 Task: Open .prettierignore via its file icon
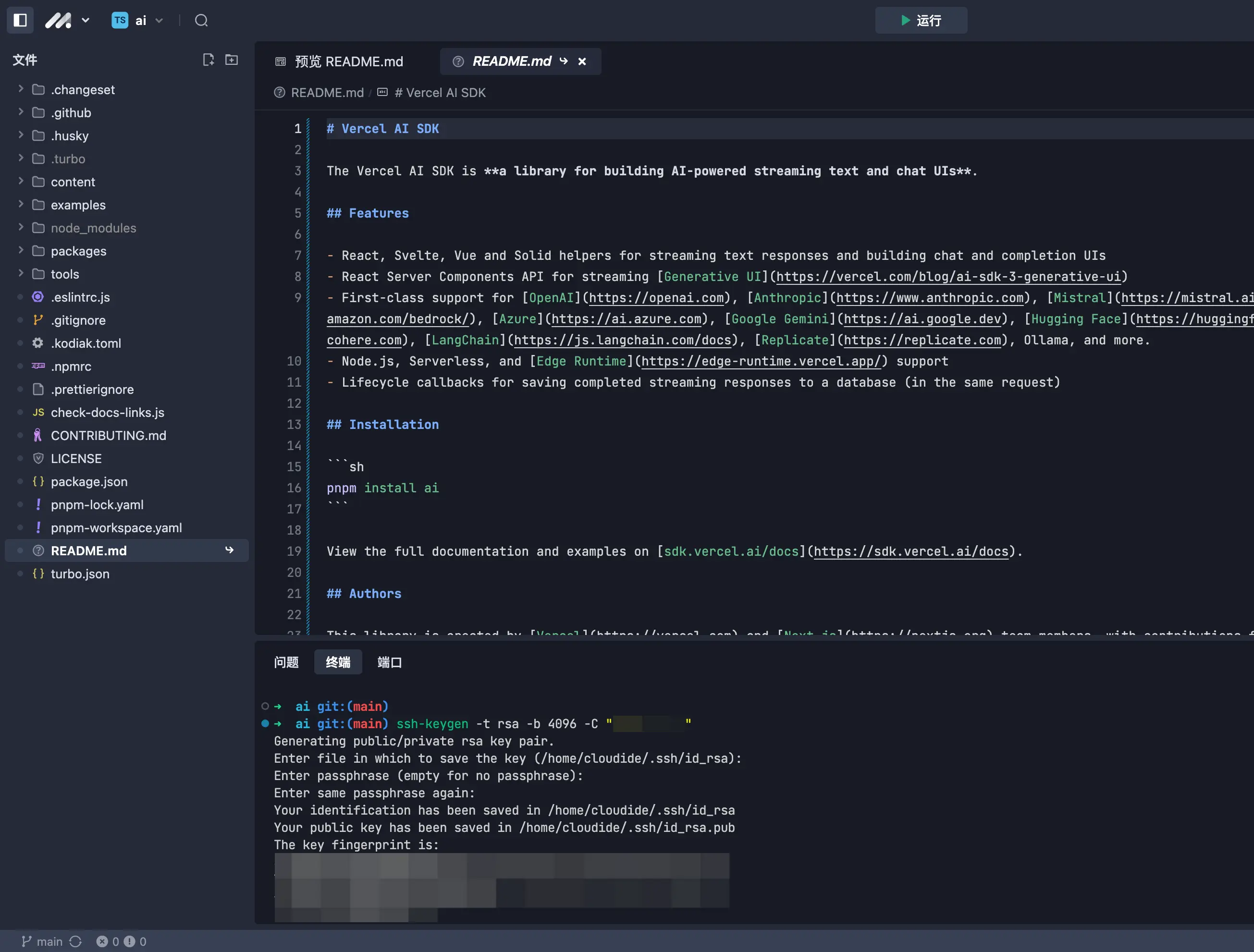pos(38,389)
